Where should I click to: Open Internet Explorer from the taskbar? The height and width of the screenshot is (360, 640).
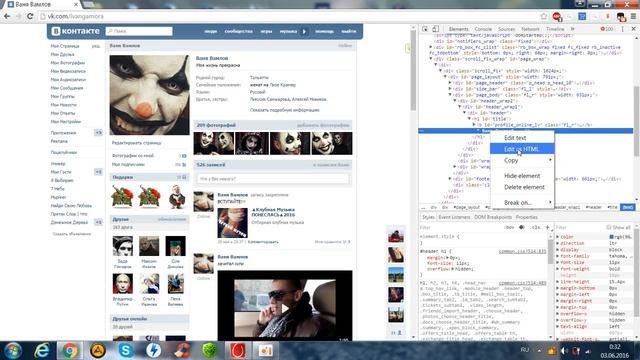tap(42, 351)
